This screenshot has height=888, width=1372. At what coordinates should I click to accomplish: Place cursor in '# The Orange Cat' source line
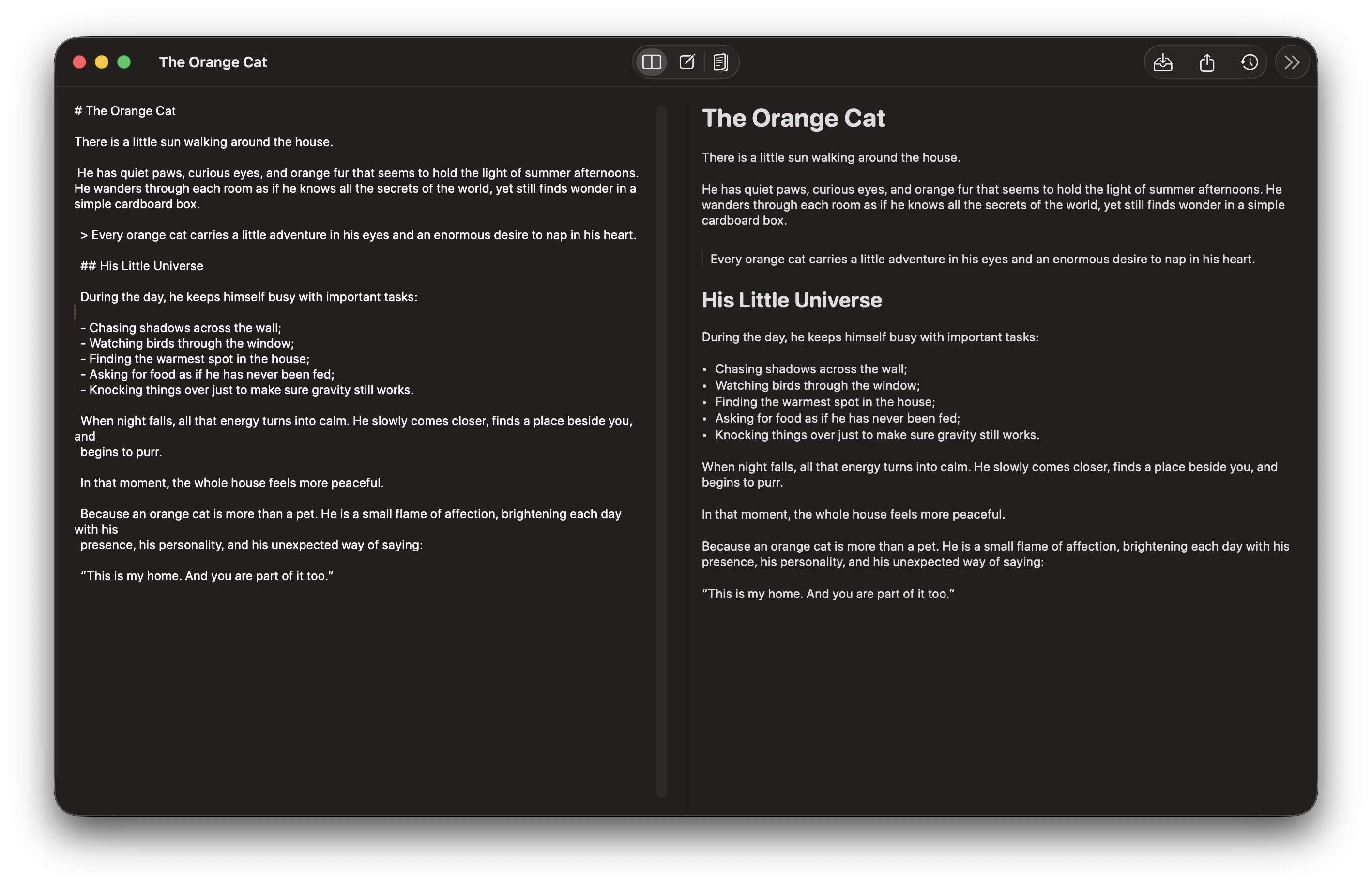click(x=125, y=111)
